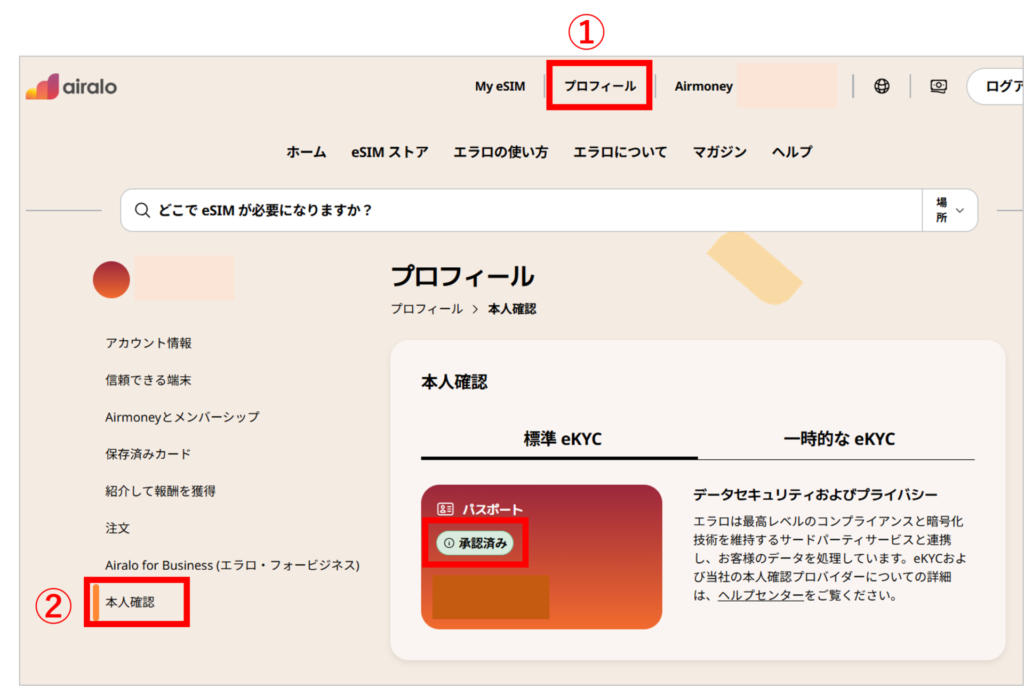1024x686 pixels.
Task: Click the currency banknote icon in the header
Action: pyautogui.click(x=938, y=86)
